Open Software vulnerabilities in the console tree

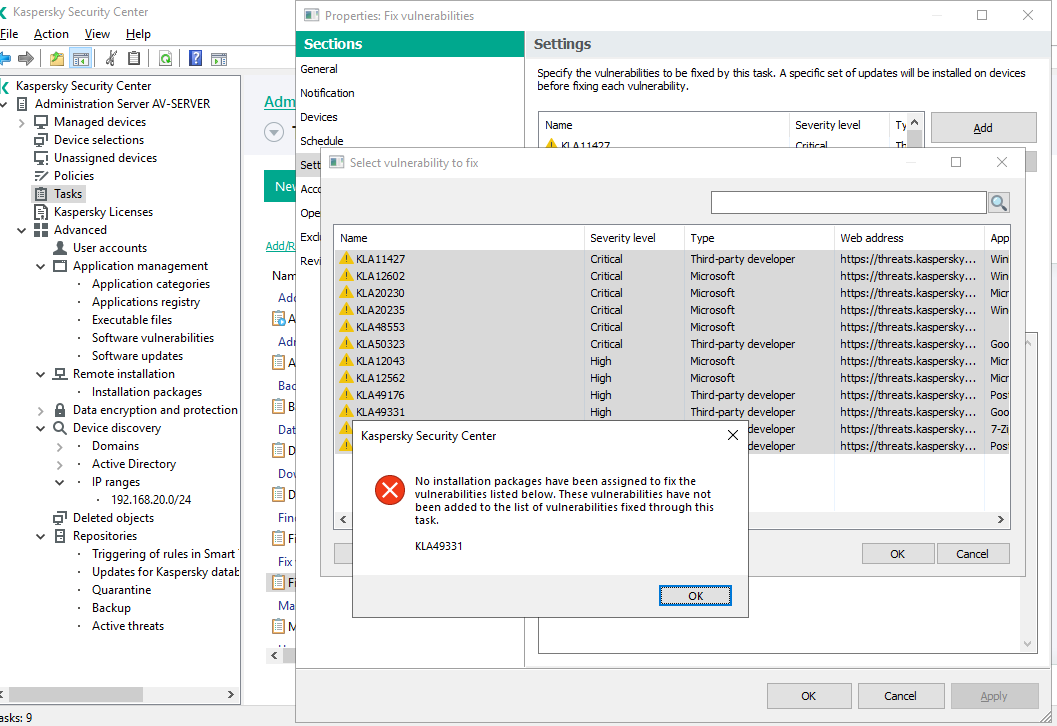click(x=152, y=338)
